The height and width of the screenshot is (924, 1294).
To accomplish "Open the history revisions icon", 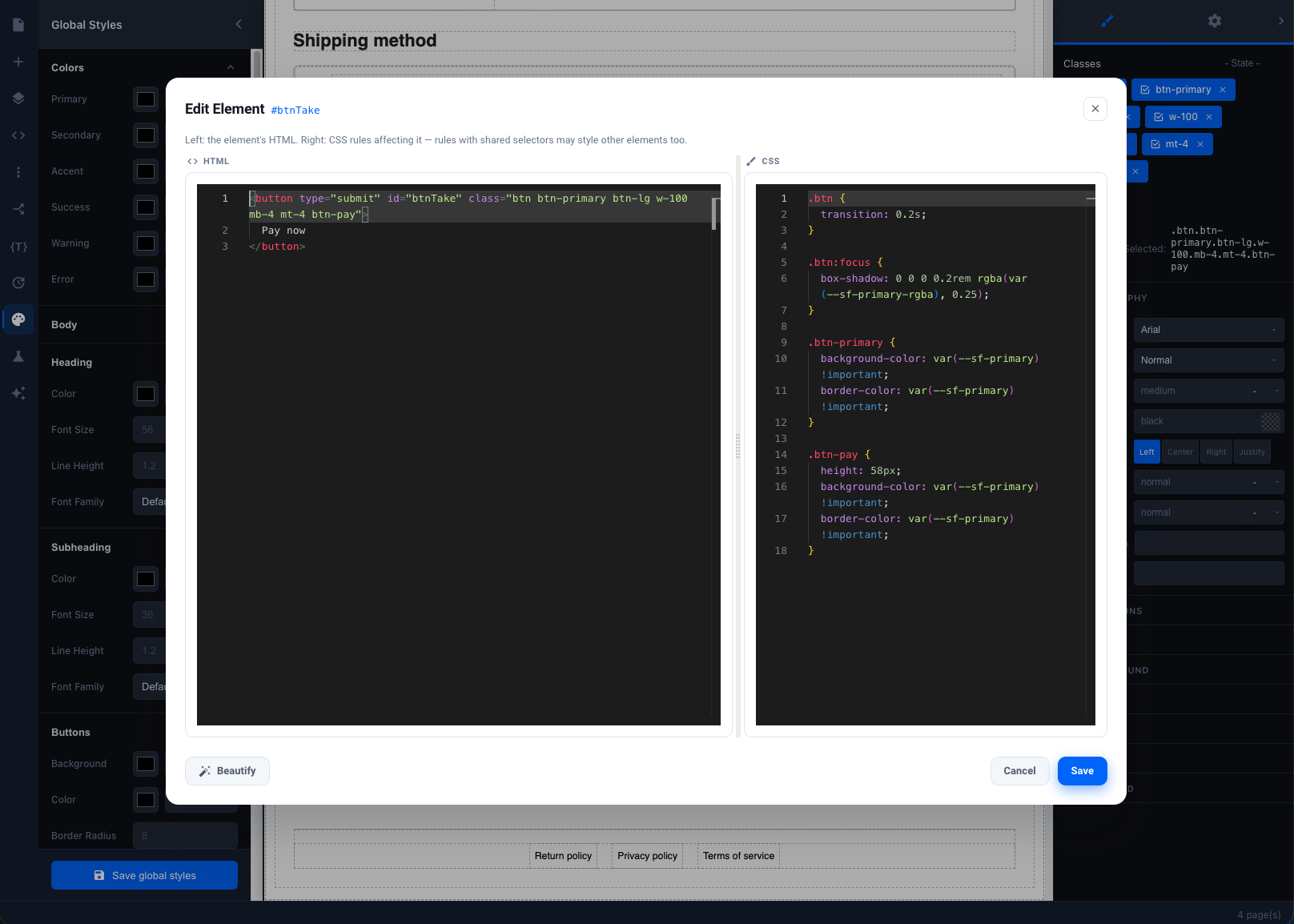I will coord(18,283).
